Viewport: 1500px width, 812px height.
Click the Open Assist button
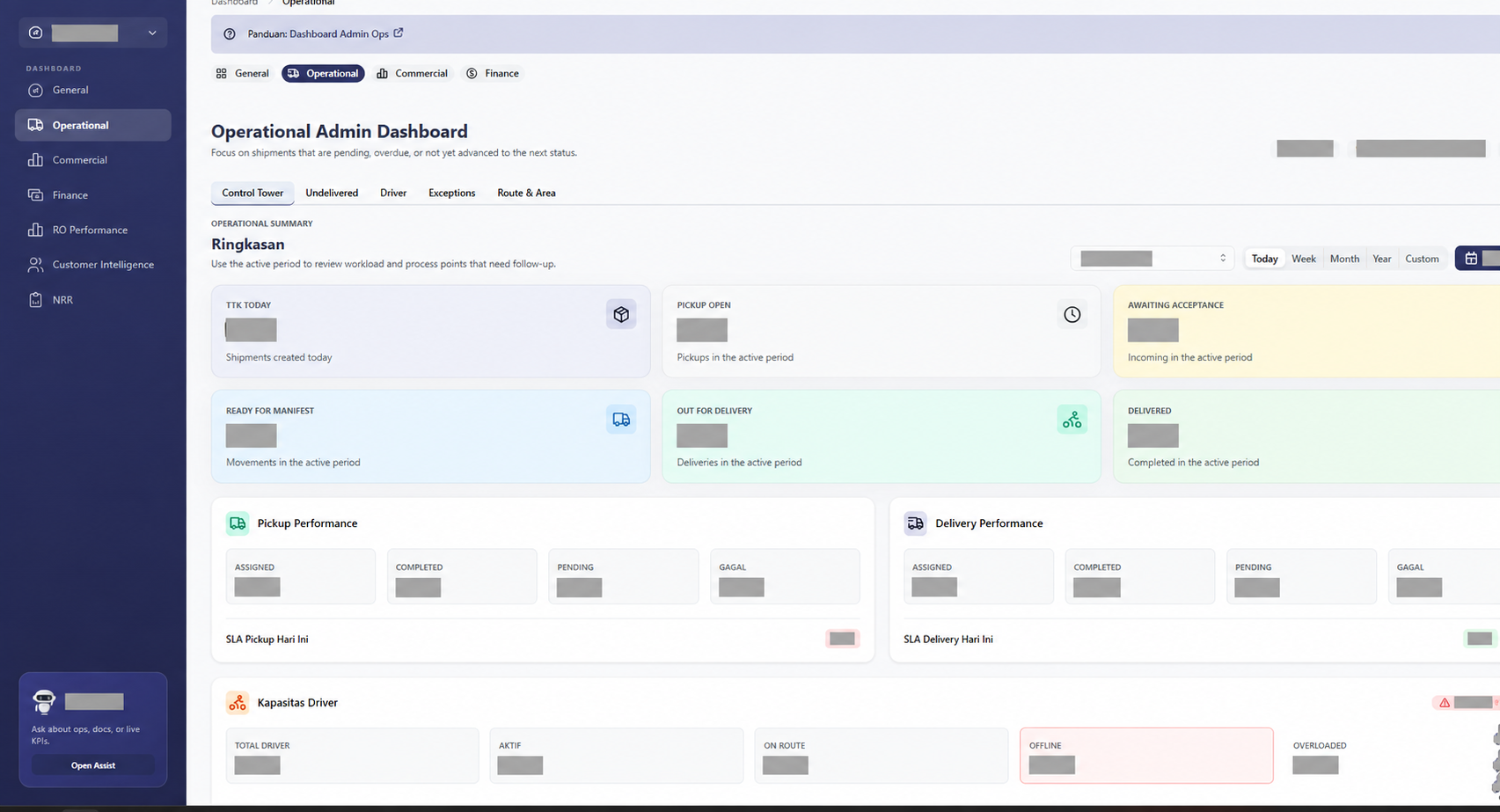tap(93, 765)
